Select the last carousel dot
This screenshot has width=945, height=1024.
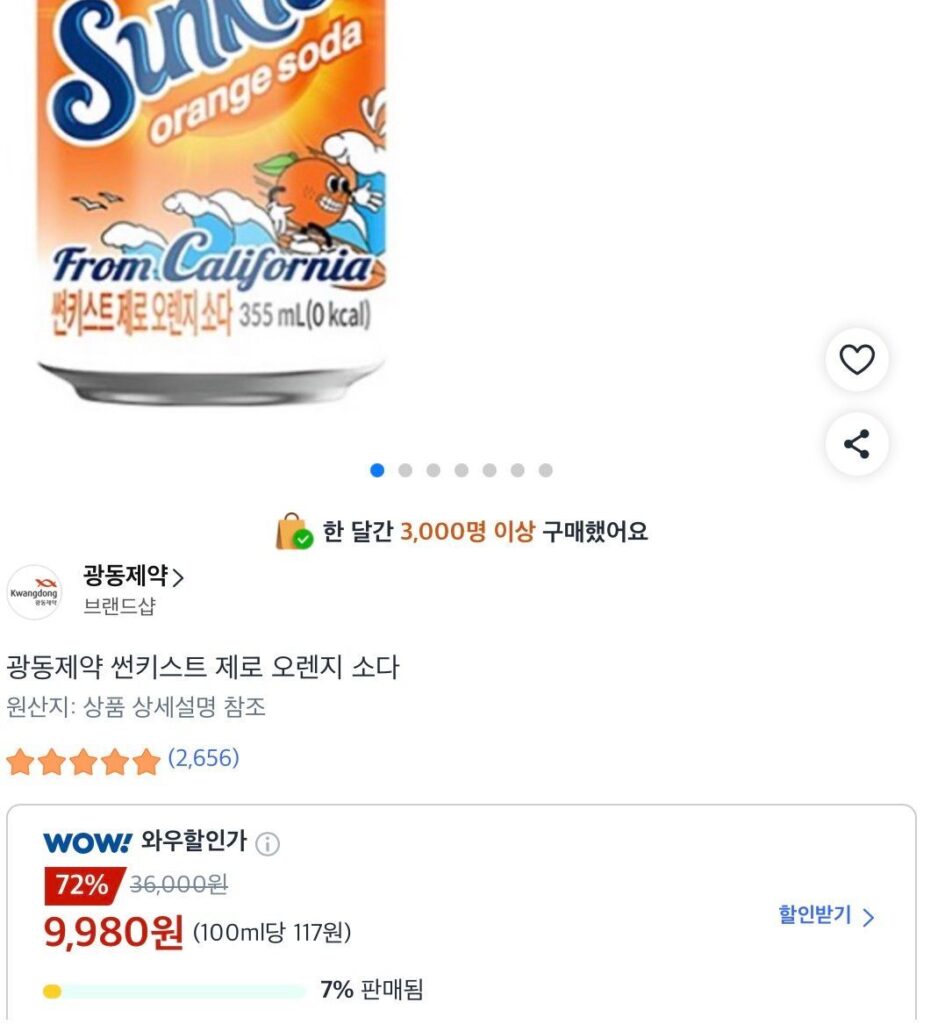click(x=546, y=467)
